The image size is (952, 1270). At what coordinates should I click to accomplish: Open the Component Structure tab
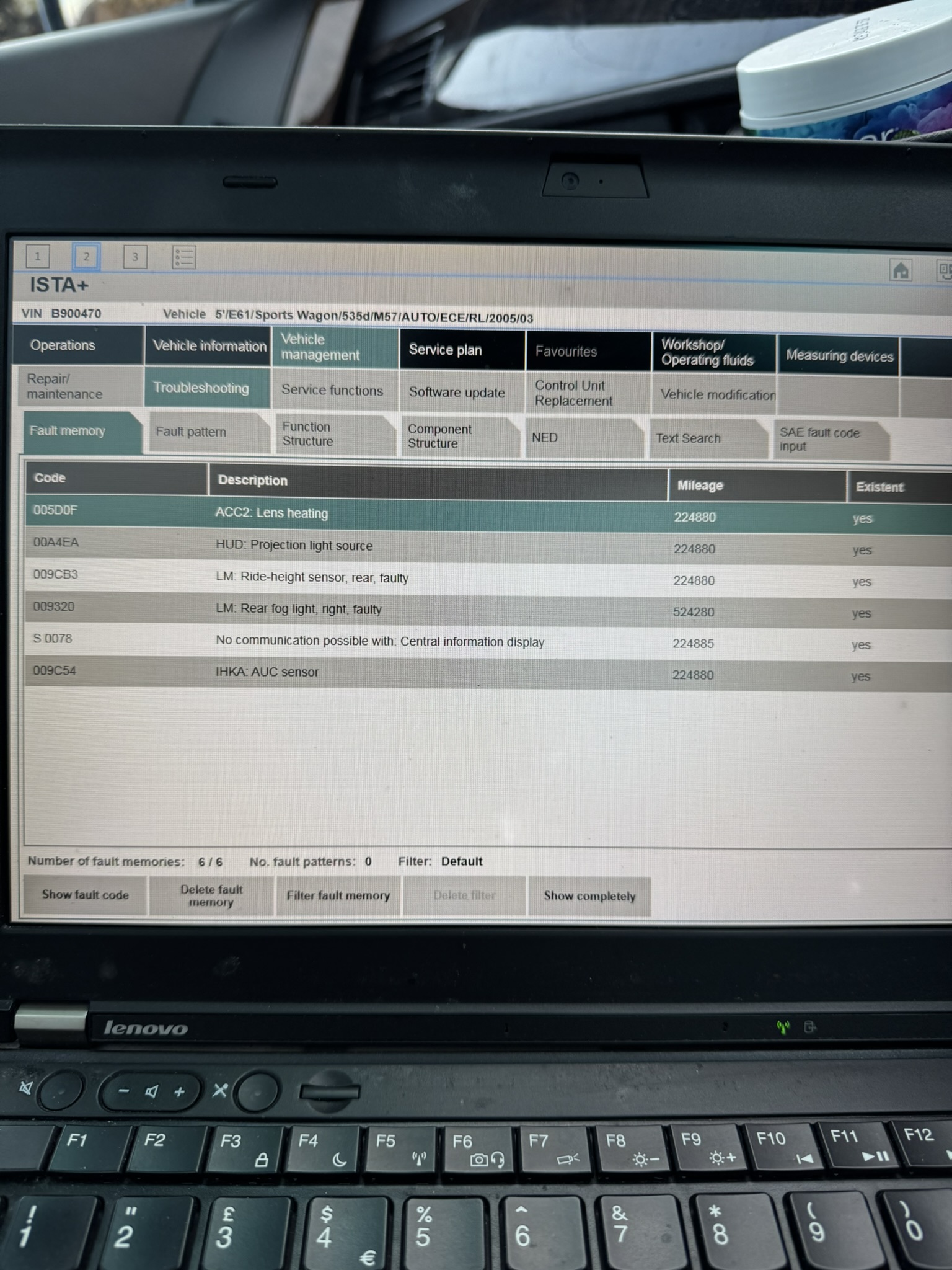click(x=461, y=437)
